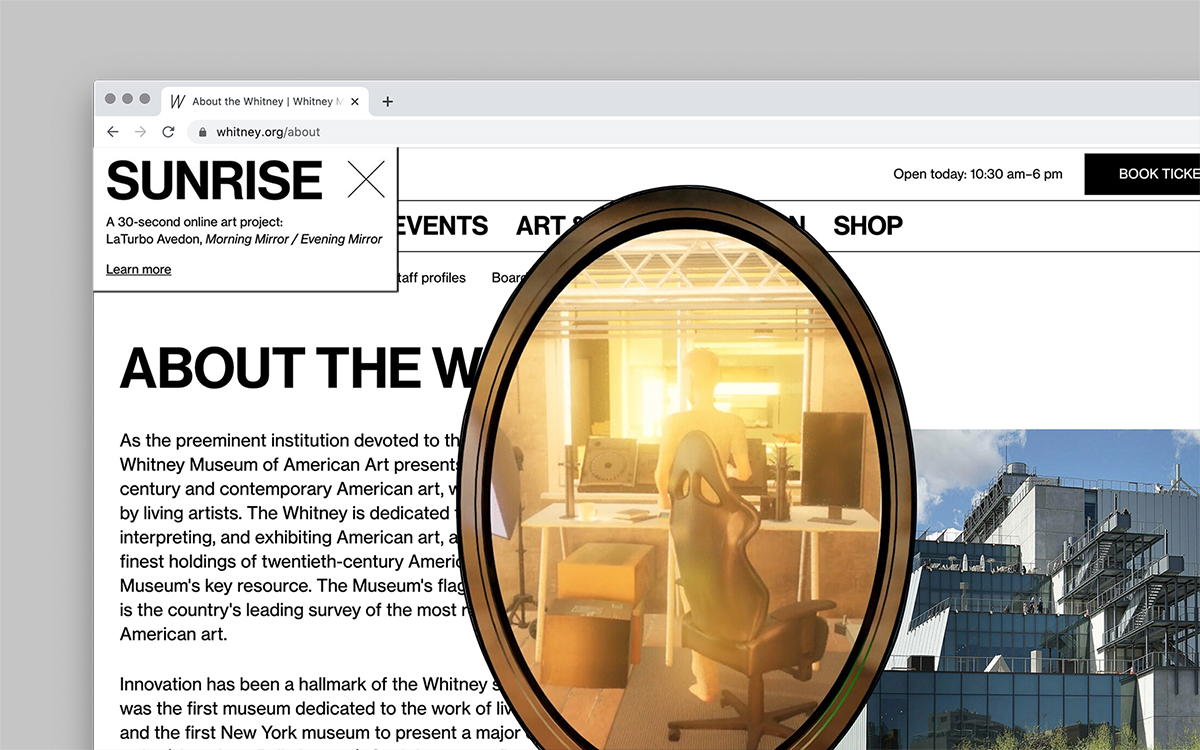Follow the Learn more link
The width and height of the screenshot is (1200, 750).
coord(138,269)
